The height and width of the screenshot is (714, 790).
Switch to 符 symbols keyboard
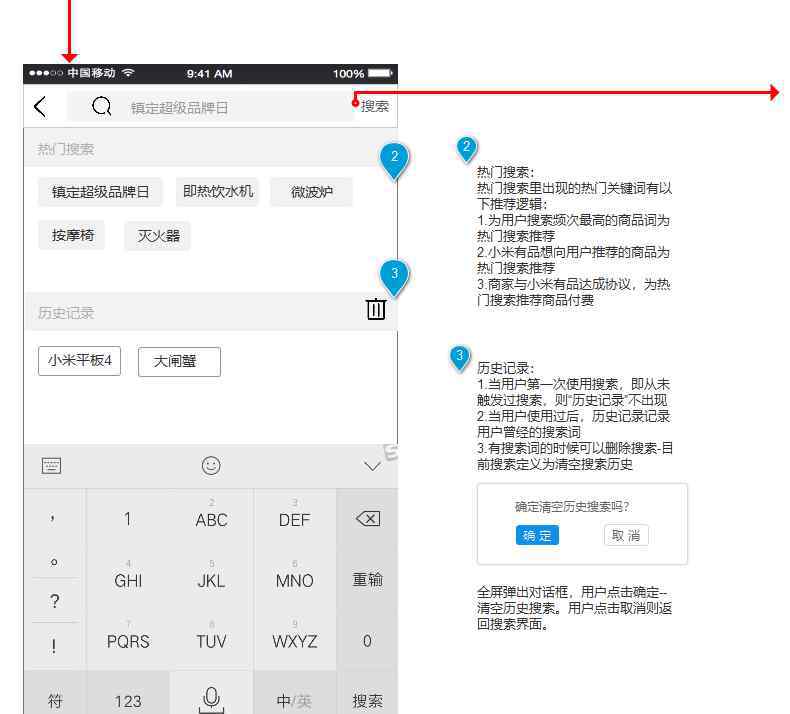[x=55, y=700]
